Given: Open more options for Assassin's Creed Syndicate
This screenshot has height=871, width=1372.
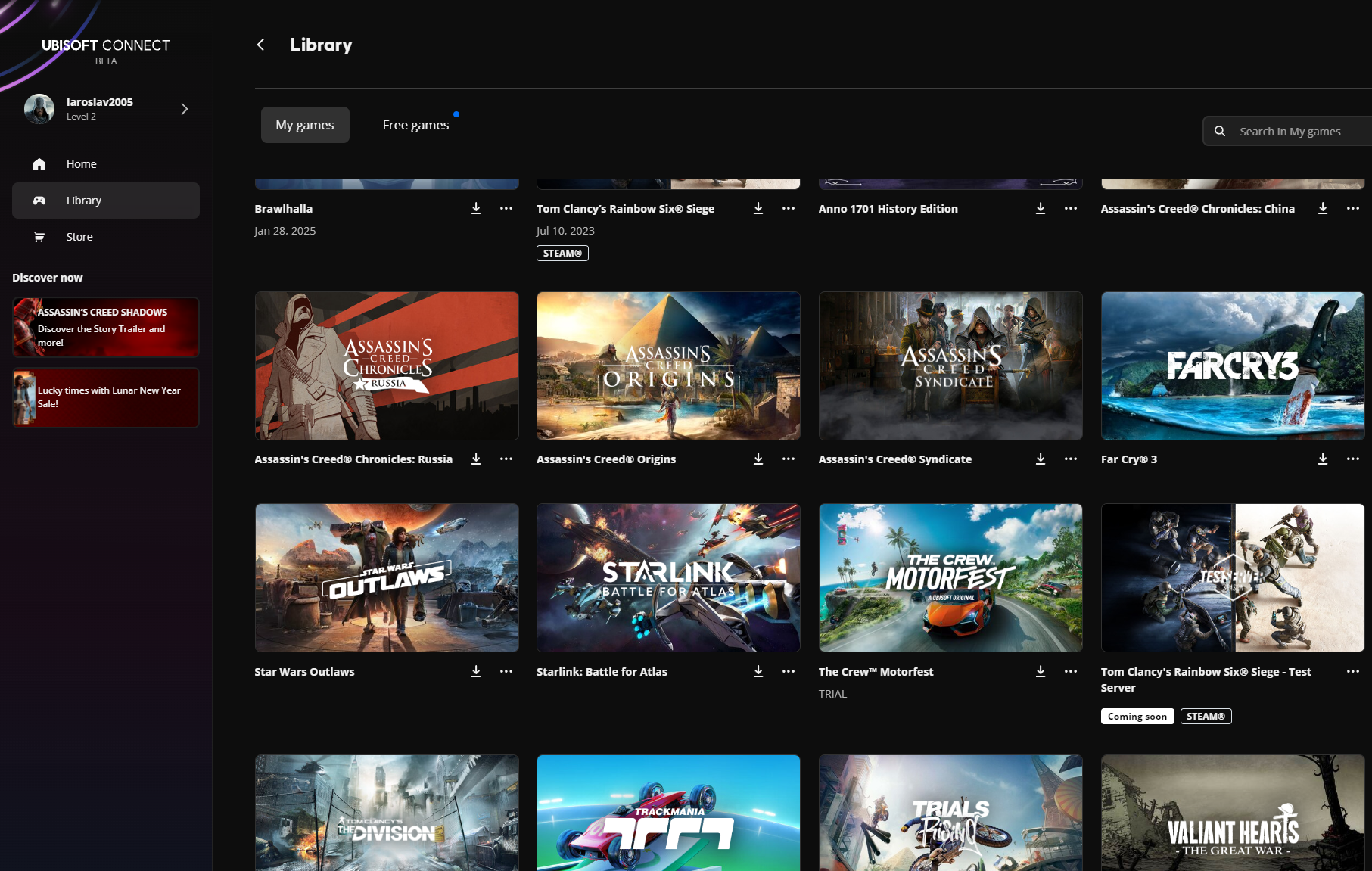Looking at the screenshot, I should coord(1071,459).
